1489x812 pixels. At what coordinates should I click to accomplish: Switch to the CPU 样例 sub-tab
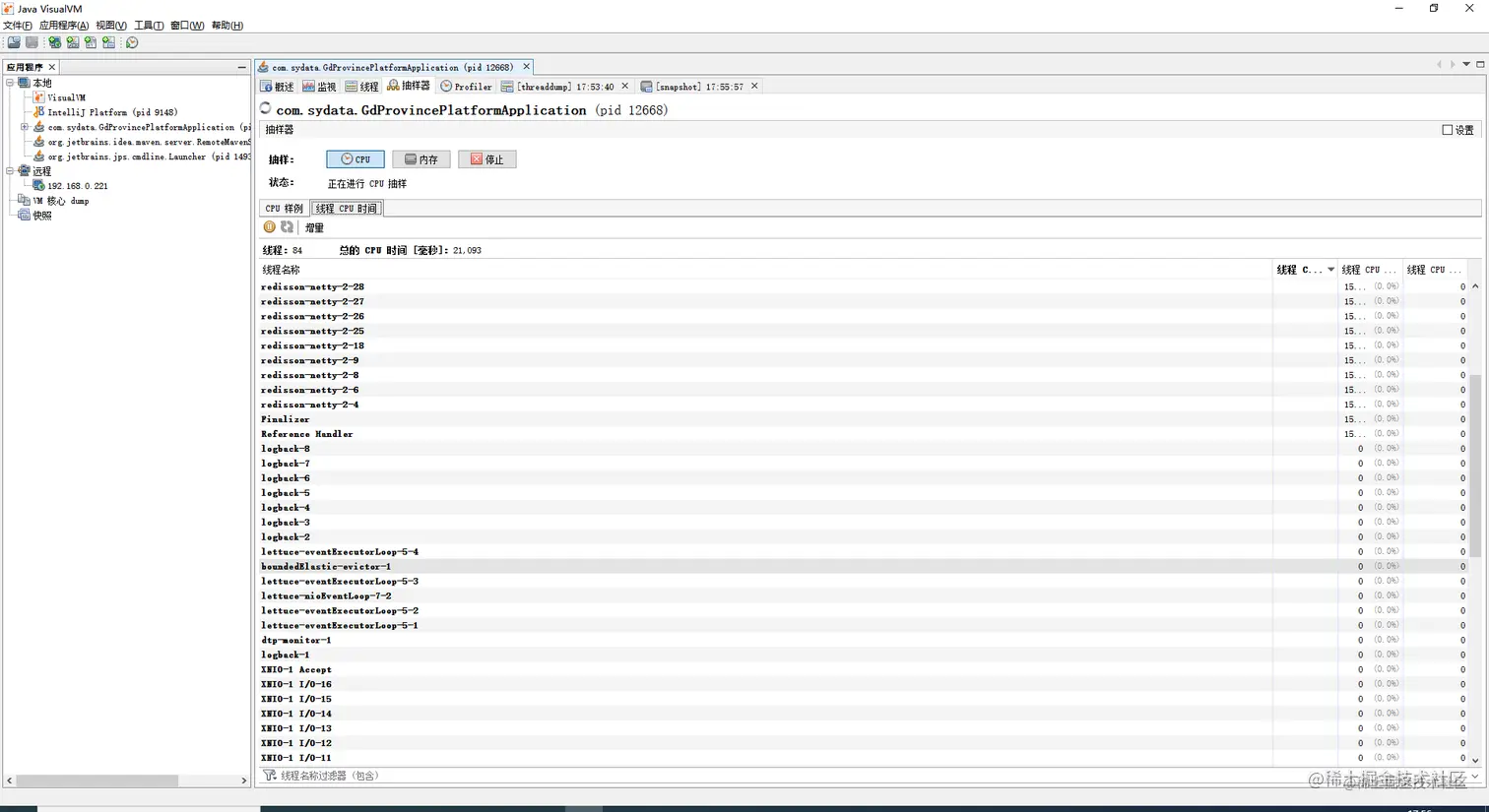coord(284,209)
